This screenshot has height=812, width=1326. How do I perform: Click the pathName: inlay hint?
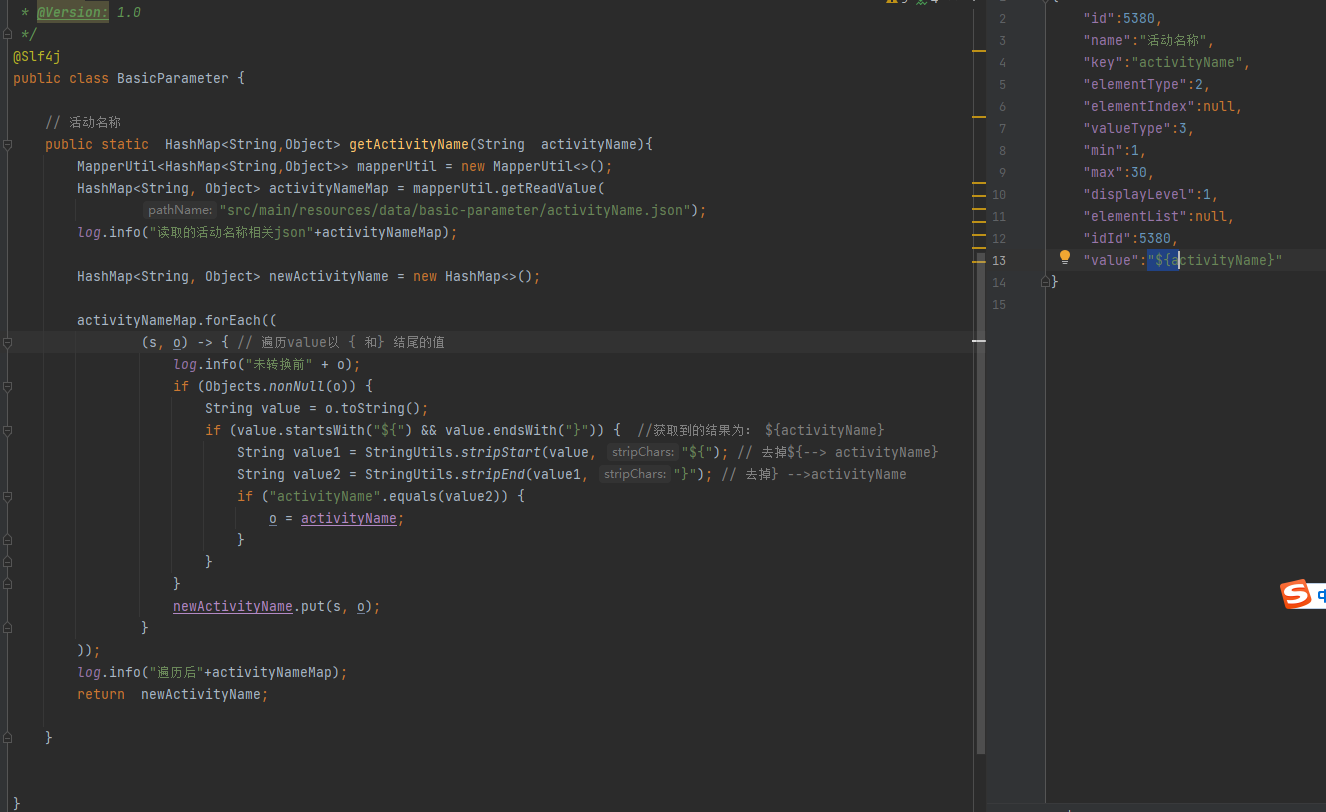pyautogui.click(x=180, y=210)
